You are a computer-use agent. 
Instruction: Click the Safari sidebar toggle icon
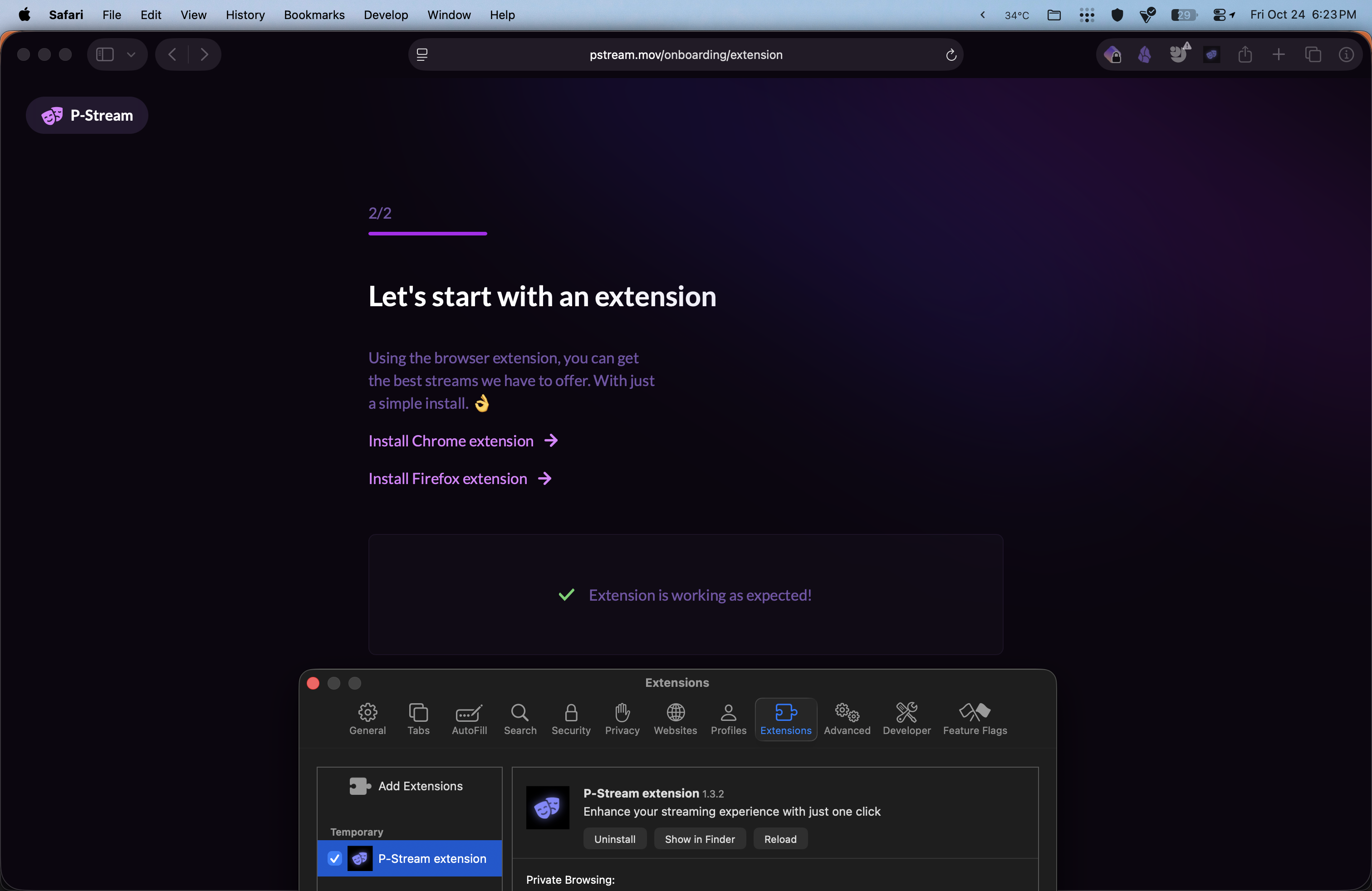coord(105,55)
